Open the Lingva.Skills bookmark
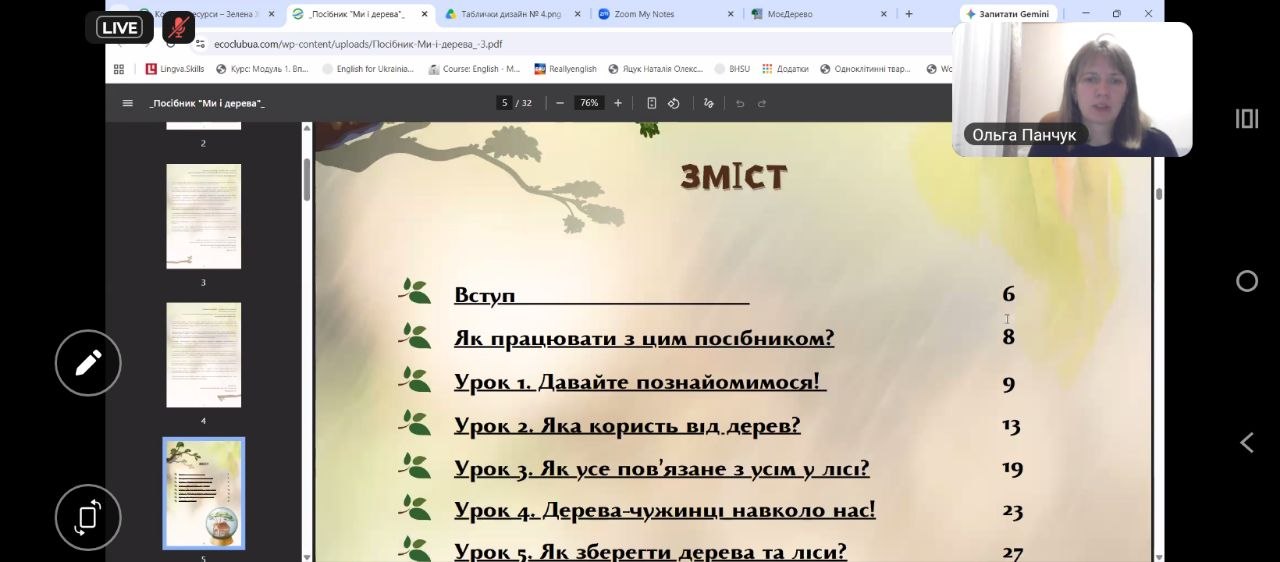The image size is (1280, 562). click(x=175, y=69)
